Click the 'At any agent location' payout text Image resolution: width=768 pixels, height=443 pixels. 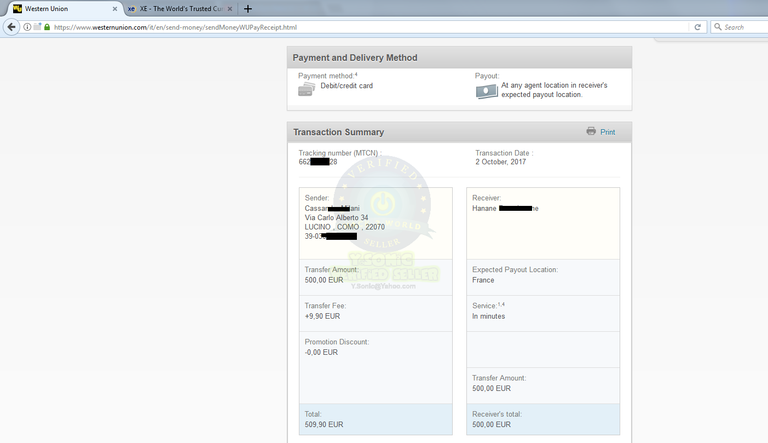[x=554, y=90]
